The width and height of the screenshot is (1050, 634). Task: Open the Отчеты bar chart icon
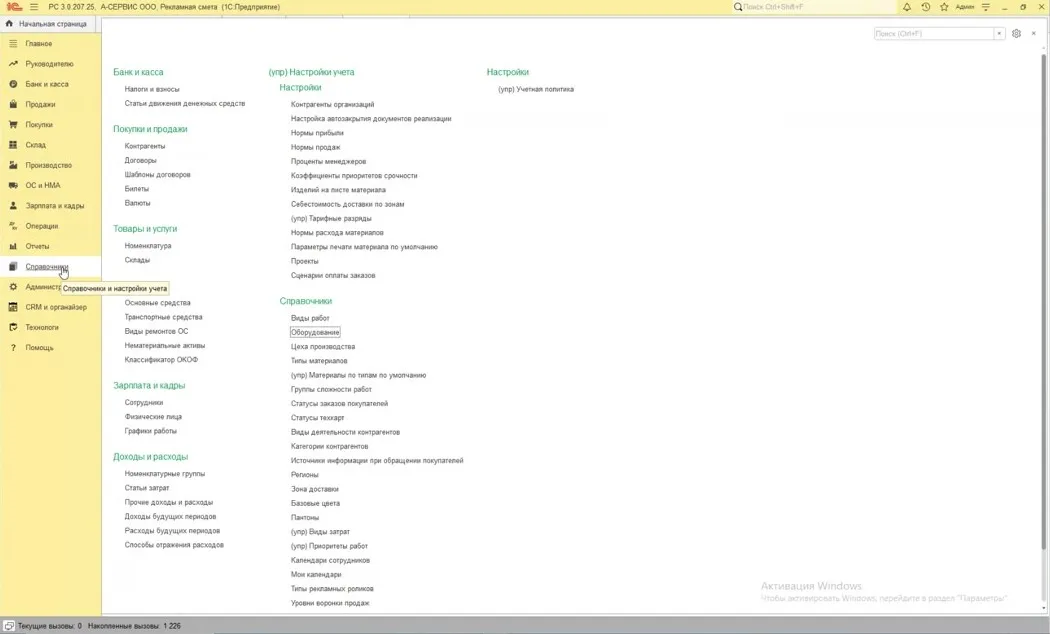pyautogui.click(x=13, y=246)
